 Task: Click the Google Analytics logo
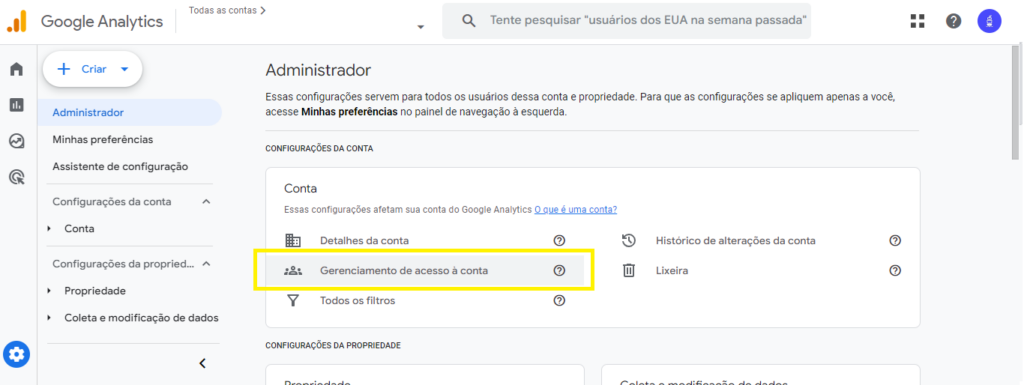pyautogui.click(x=85, y=22)
